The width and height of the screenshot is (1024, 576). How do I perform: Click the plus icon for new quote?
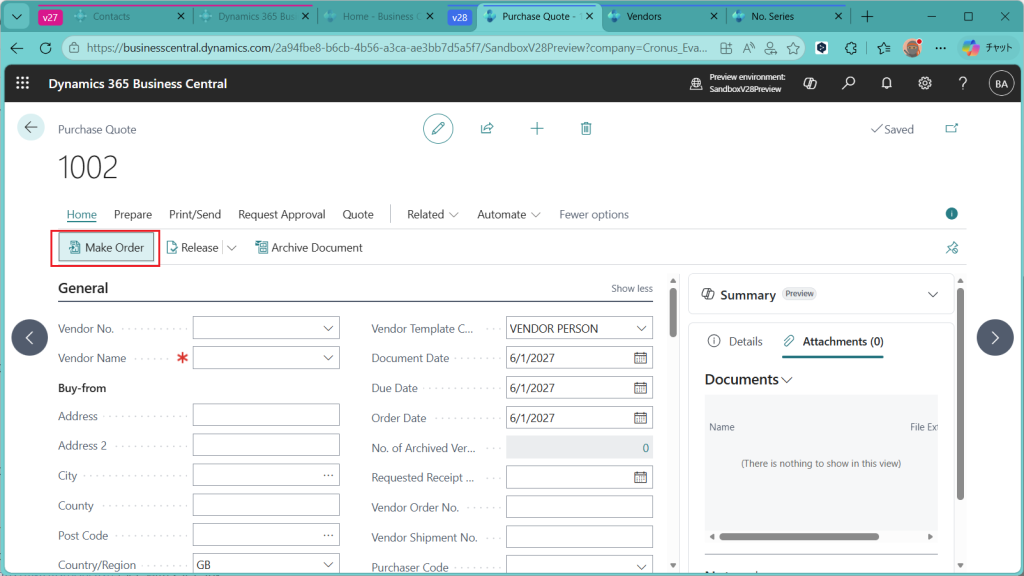(x=537, y=128)
